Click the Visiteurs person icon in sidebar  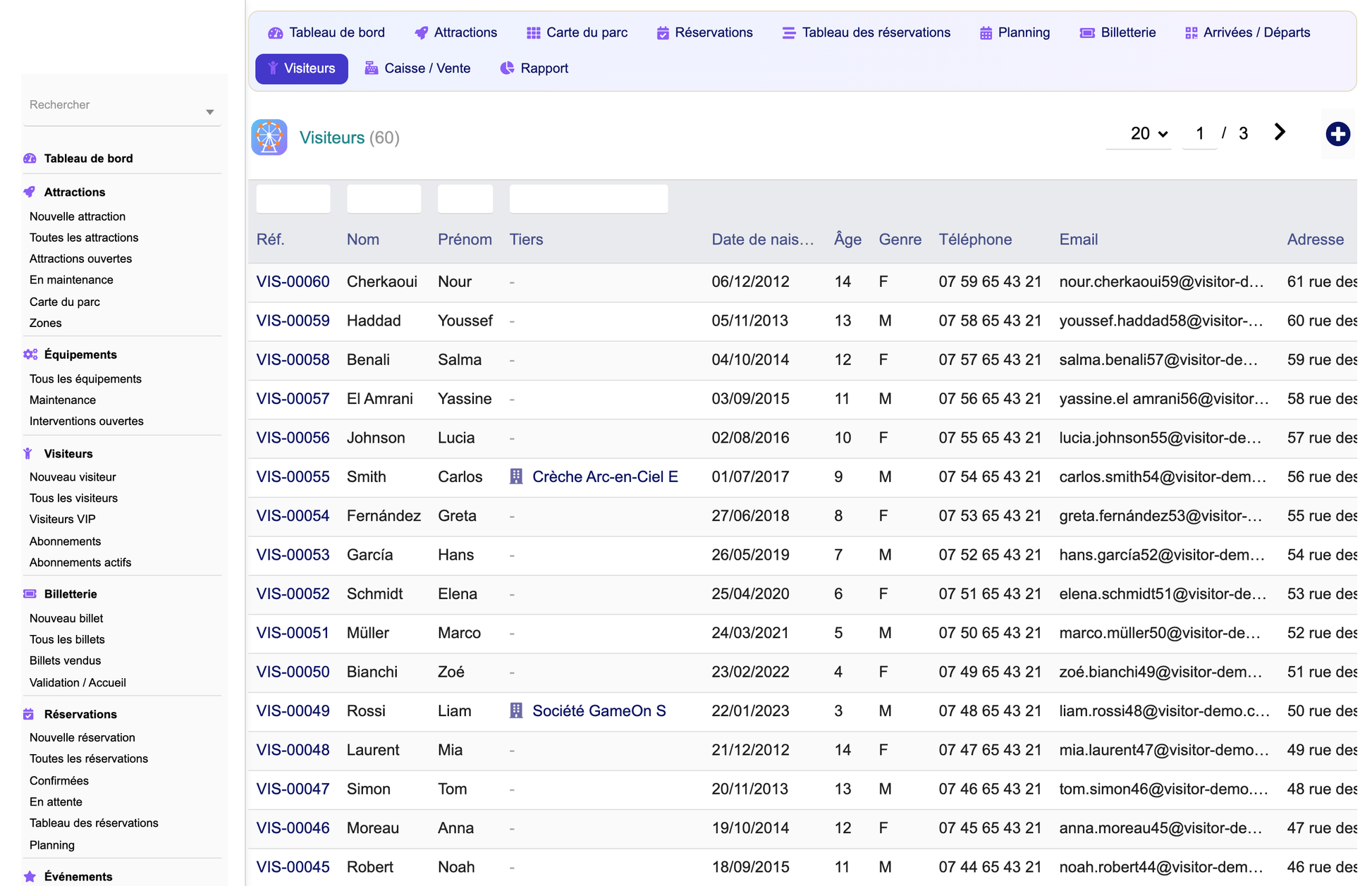28,454
